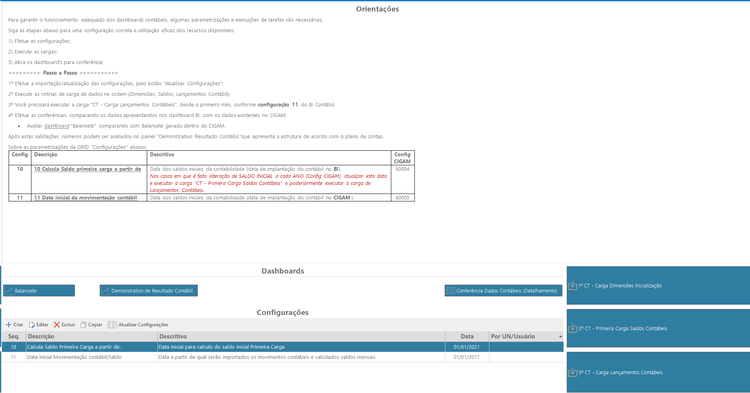Run 2º CT - Primeira Carga Saldos Contábeis
Screen dimensions: 750x393
[658, 328]
